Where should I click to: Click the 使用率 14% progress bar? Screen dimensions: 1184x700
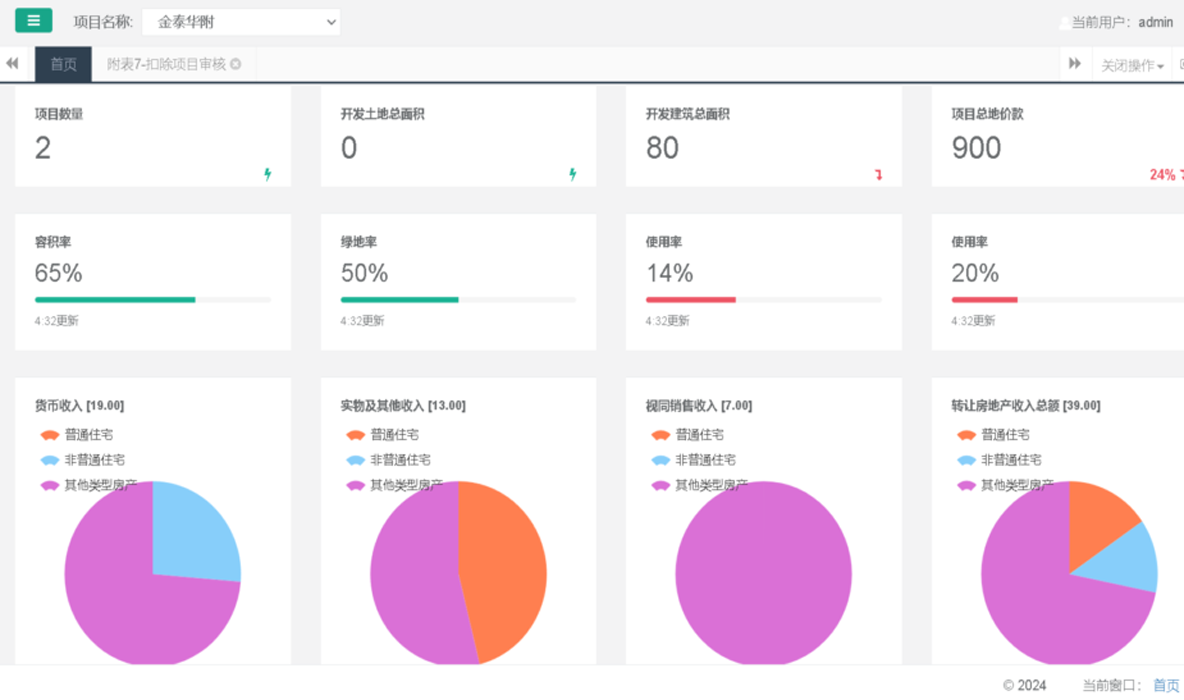coord(763,300)
